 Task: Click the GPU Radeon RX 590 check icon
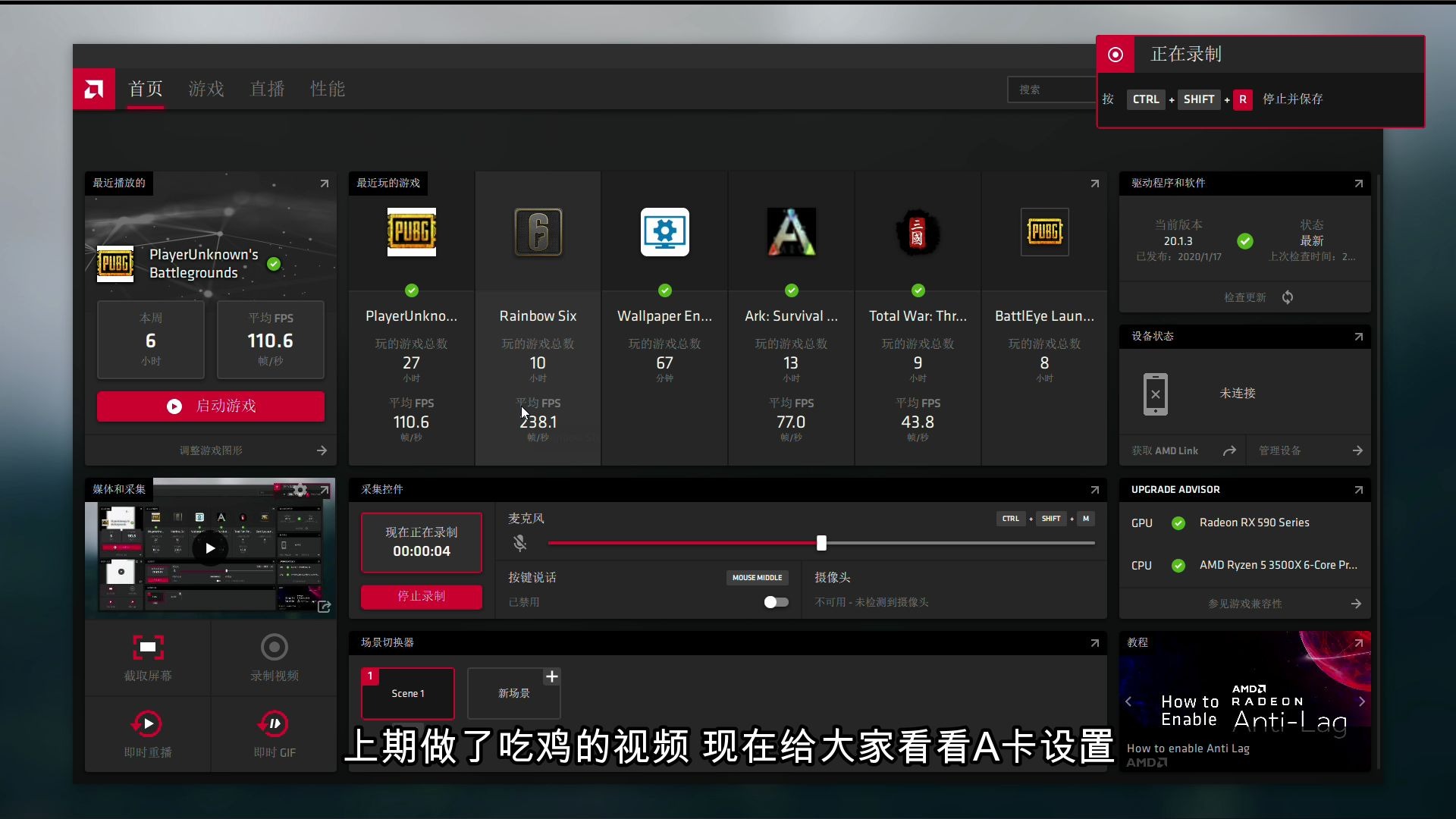pos(1178,523)
